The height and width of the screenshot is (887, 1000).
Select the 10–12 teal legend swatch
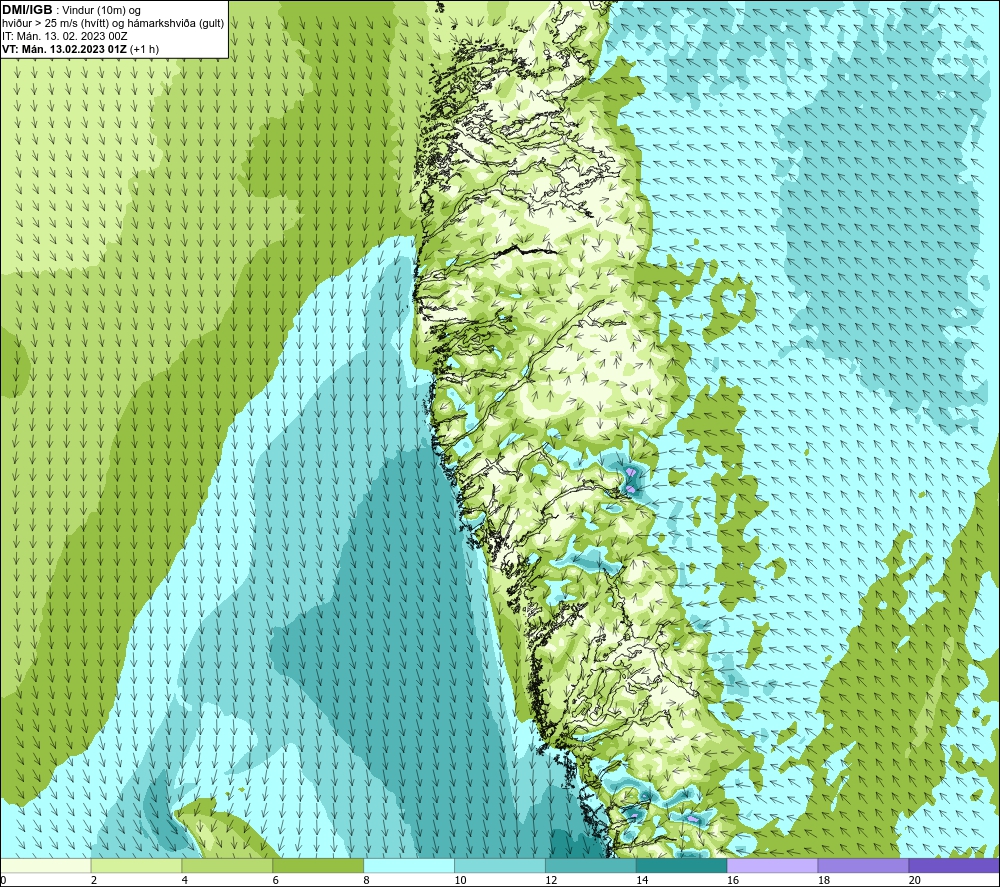[x=500, y=865]
